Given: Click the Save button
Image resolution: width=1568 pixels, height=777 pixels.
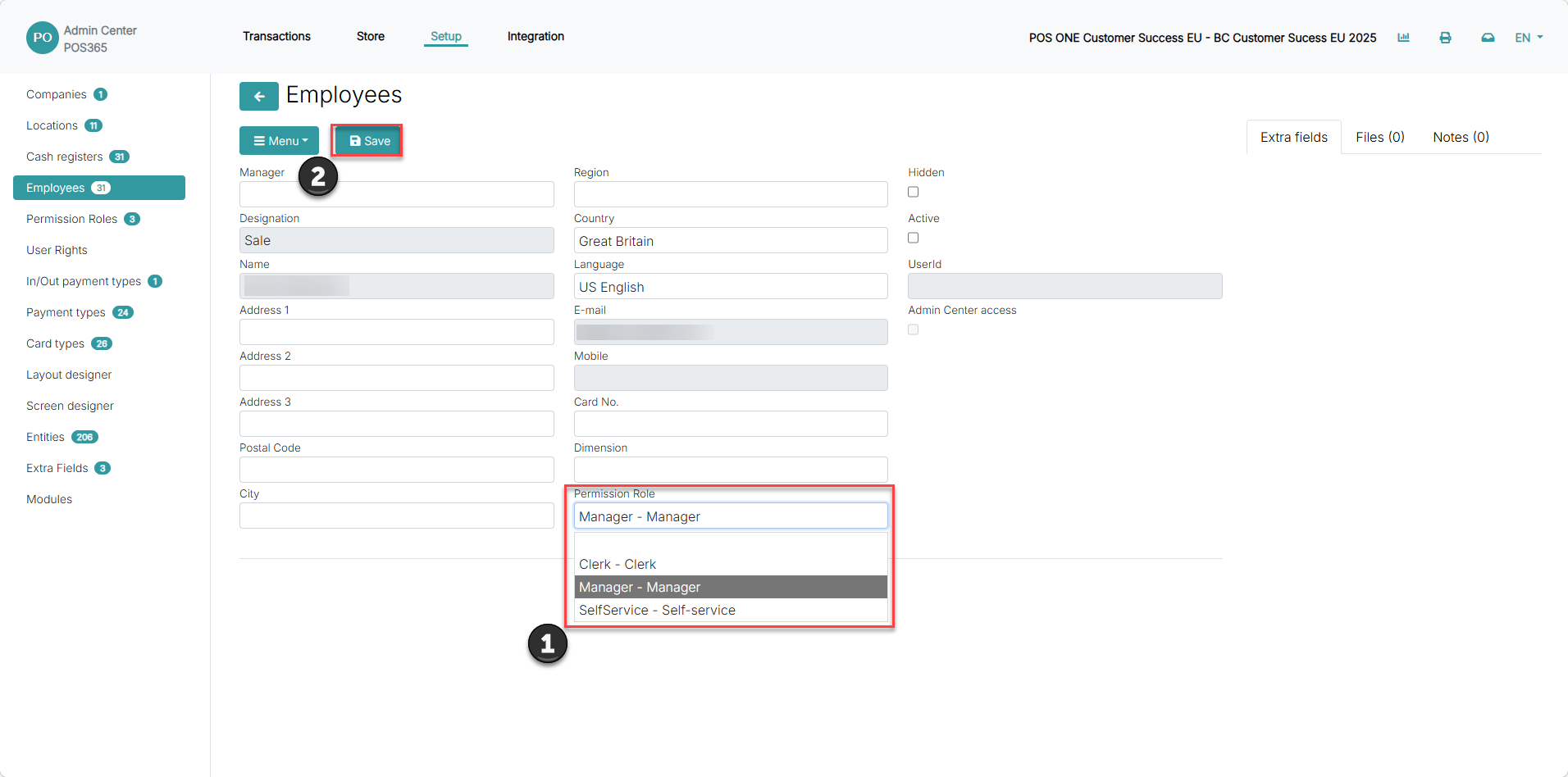Looking at the screenshot, I should pyautogui.click(x=368, y=141).
